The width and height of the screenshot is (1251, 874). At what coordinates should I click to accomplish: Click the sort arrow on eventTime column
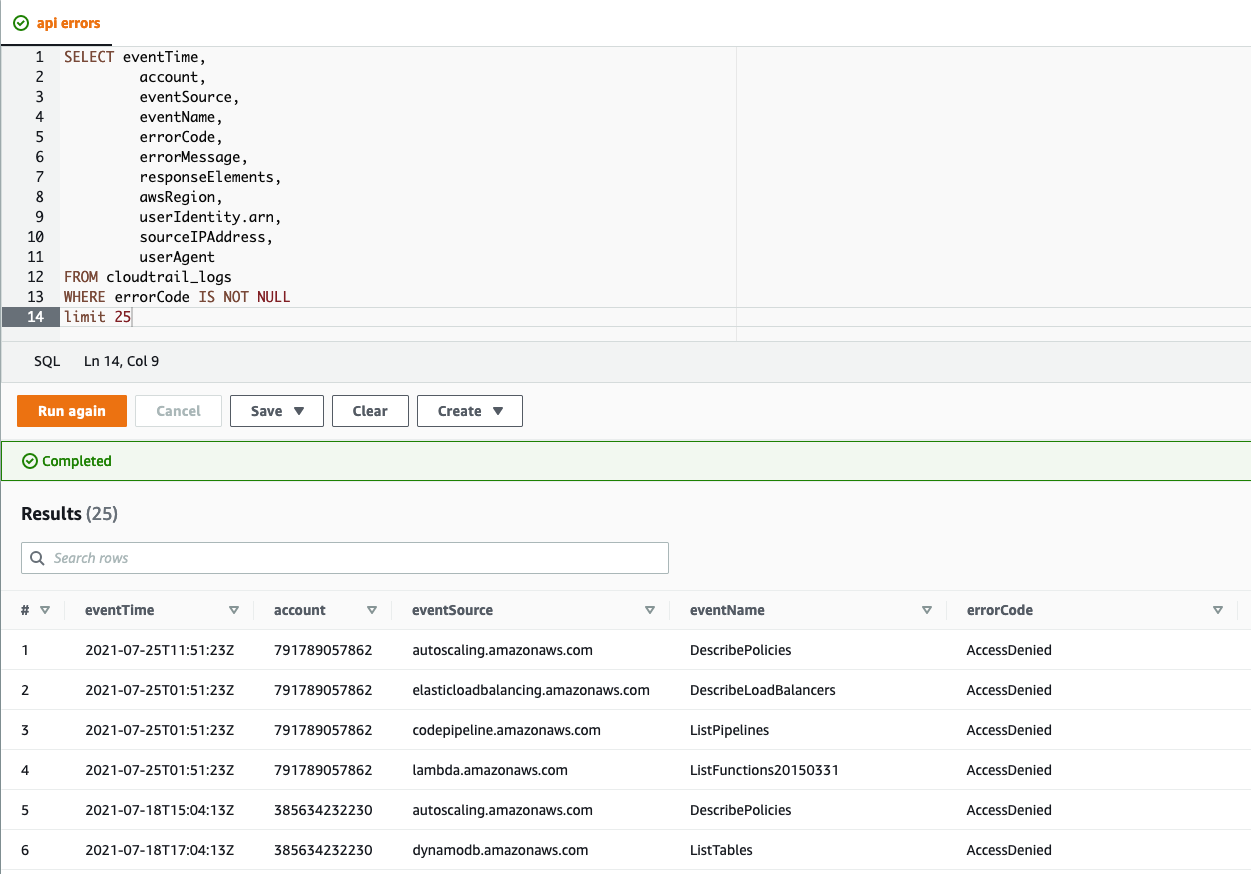[234, 610]
